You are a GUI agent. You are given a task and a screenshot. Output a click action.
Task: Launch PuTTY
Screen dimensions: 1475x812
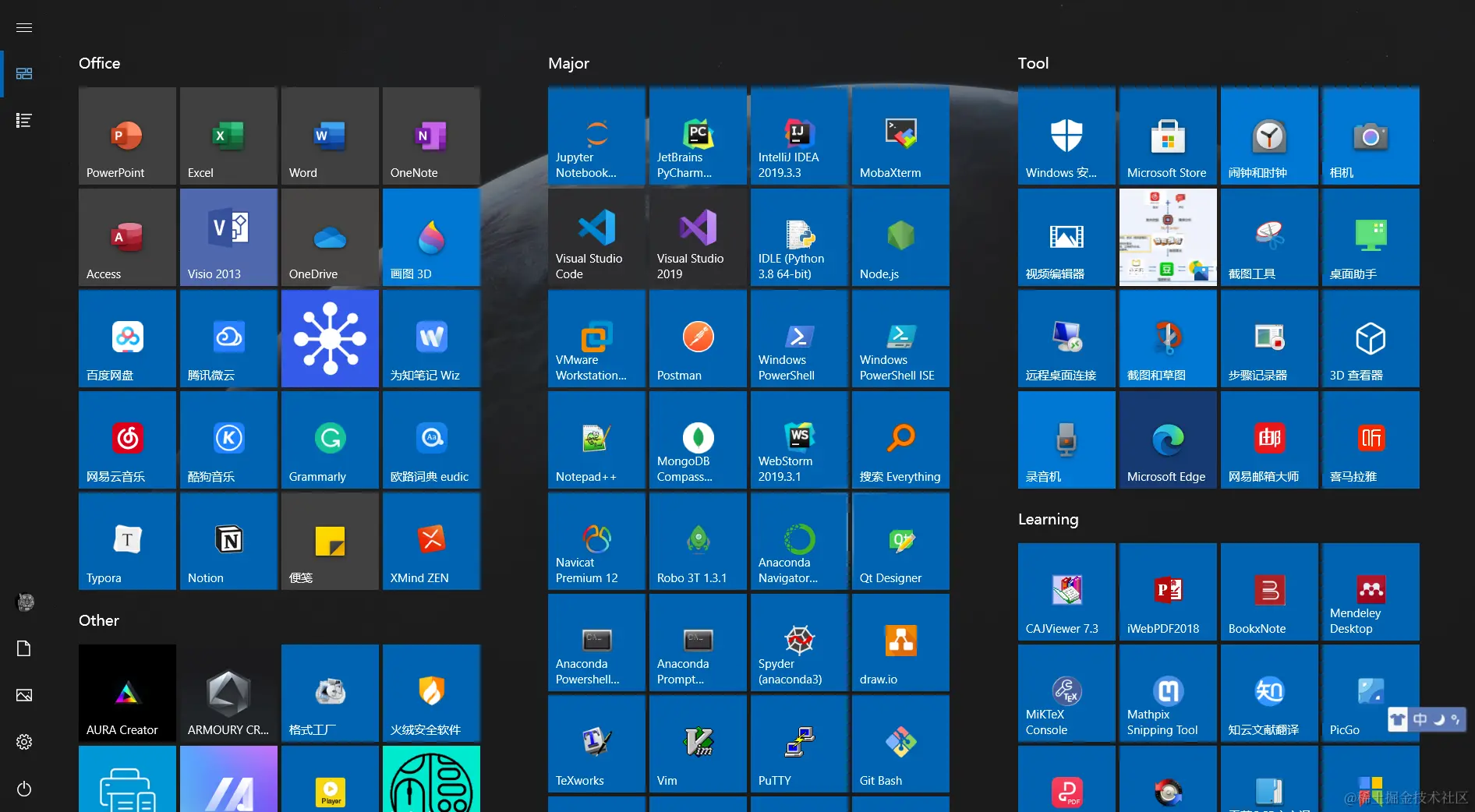pos(799,743)
